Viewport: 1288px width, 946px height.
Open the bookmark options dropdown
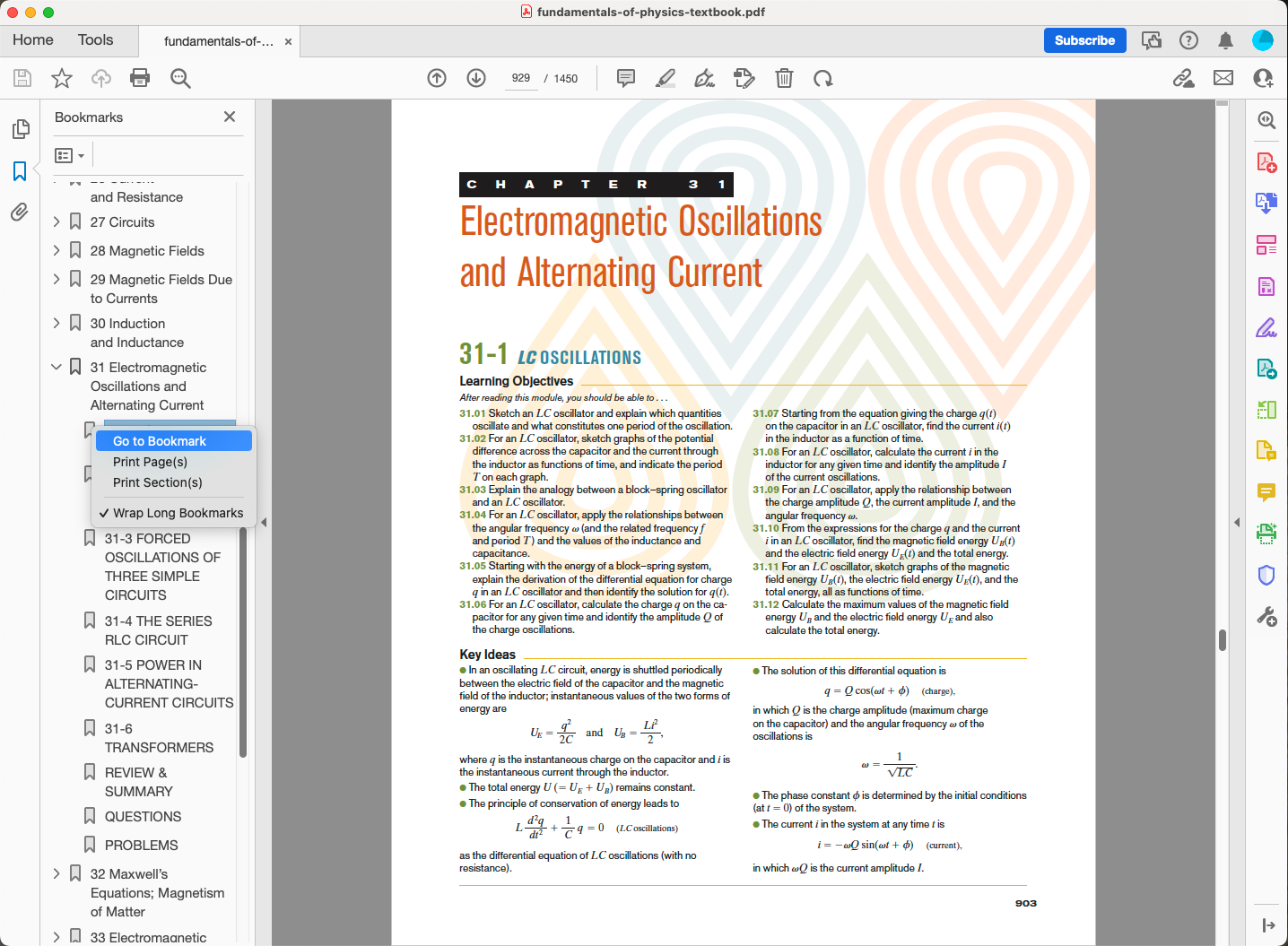pyautogui.click(x=68, y=155)
